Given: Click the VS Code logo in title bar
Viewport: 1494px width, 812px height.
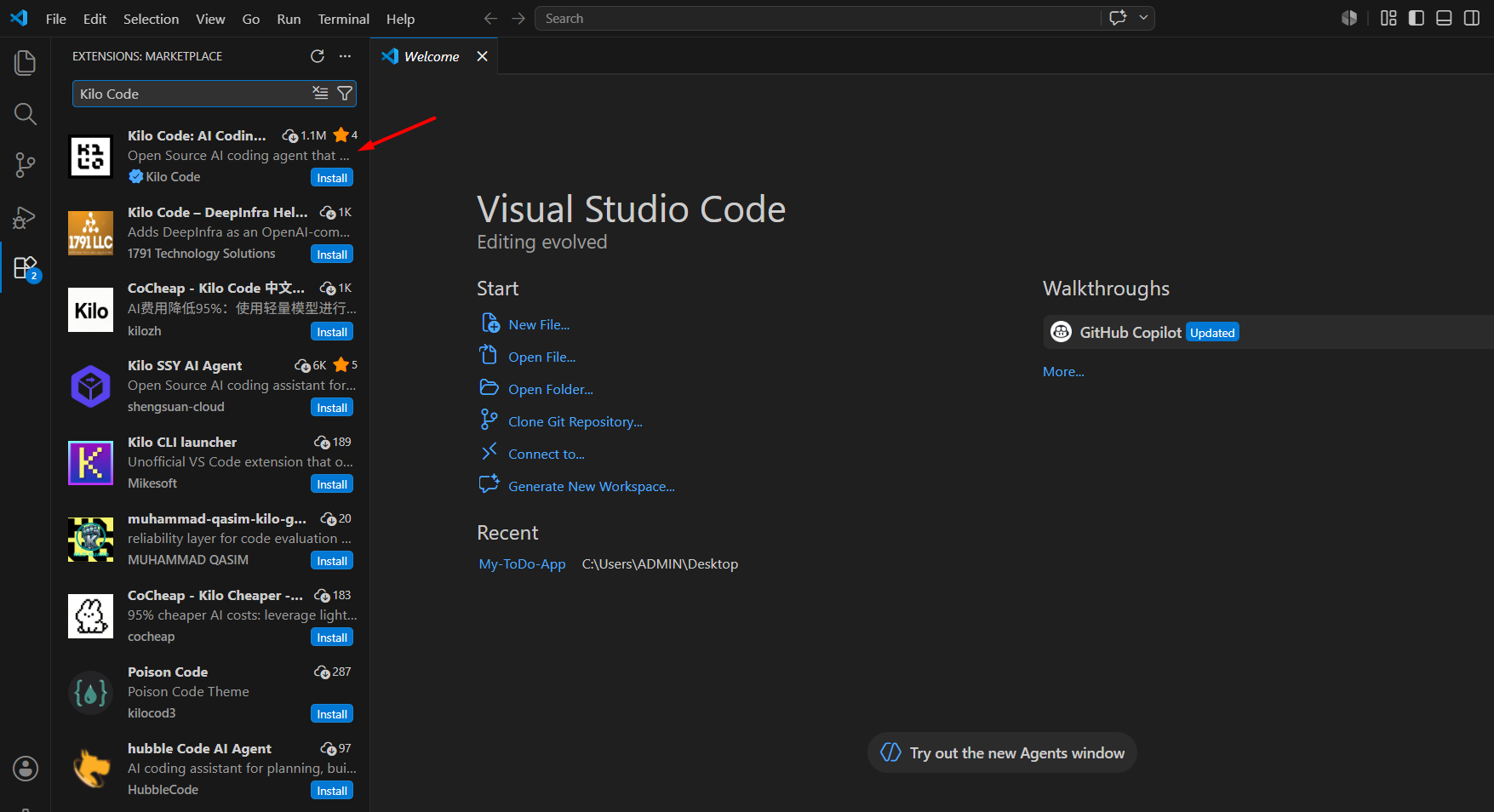Looking at the screenshot, I should [x=19, y=18].
